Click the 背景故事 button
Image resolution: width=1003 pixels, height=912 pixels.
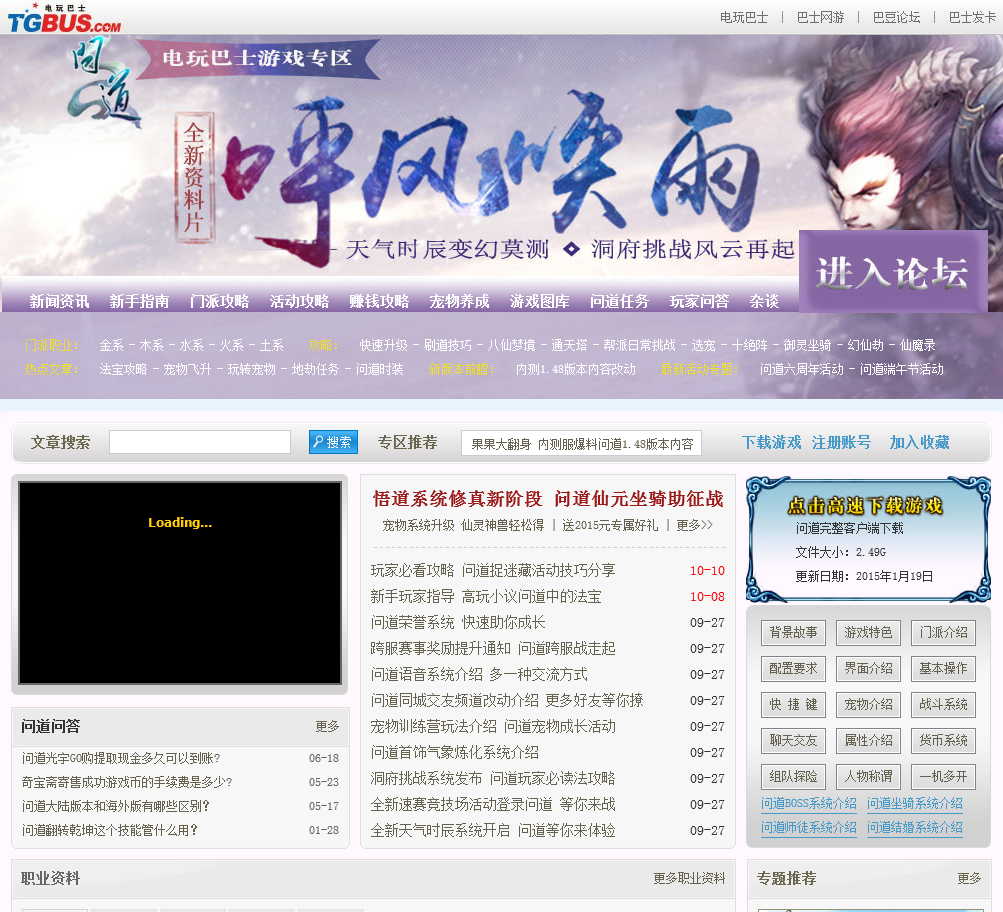tap(793, 633)
